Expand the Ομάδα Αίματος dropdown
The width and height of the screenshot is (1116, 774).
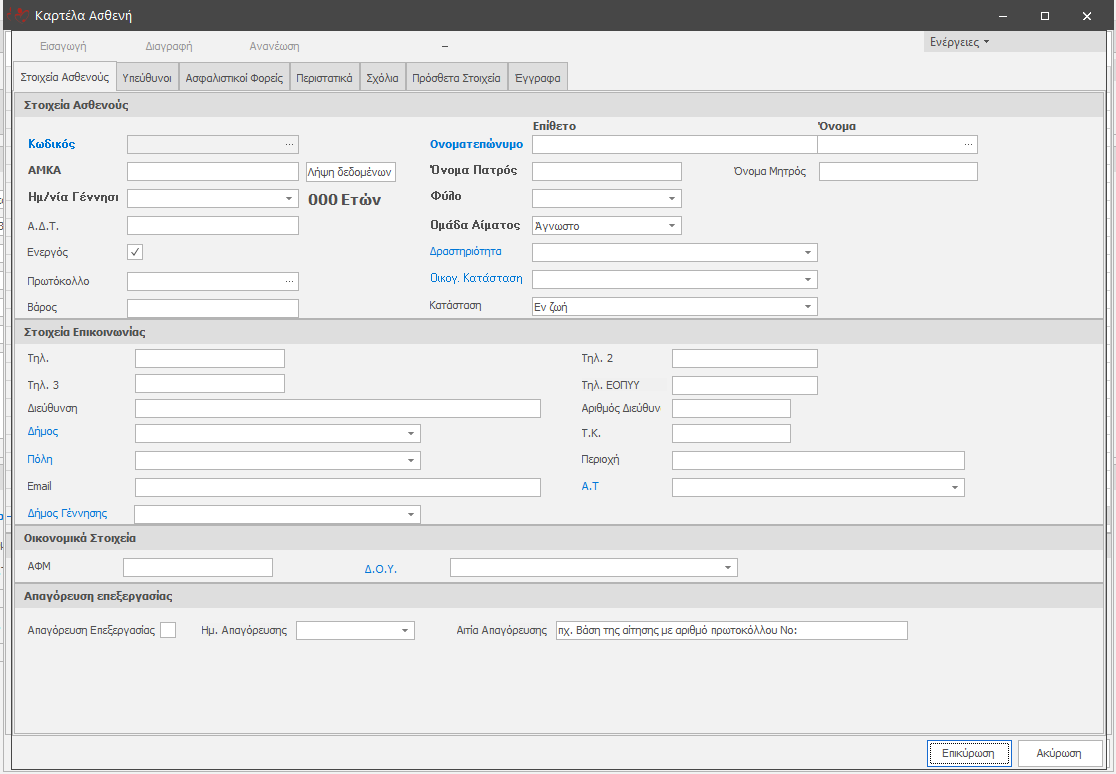coord(672,226)
